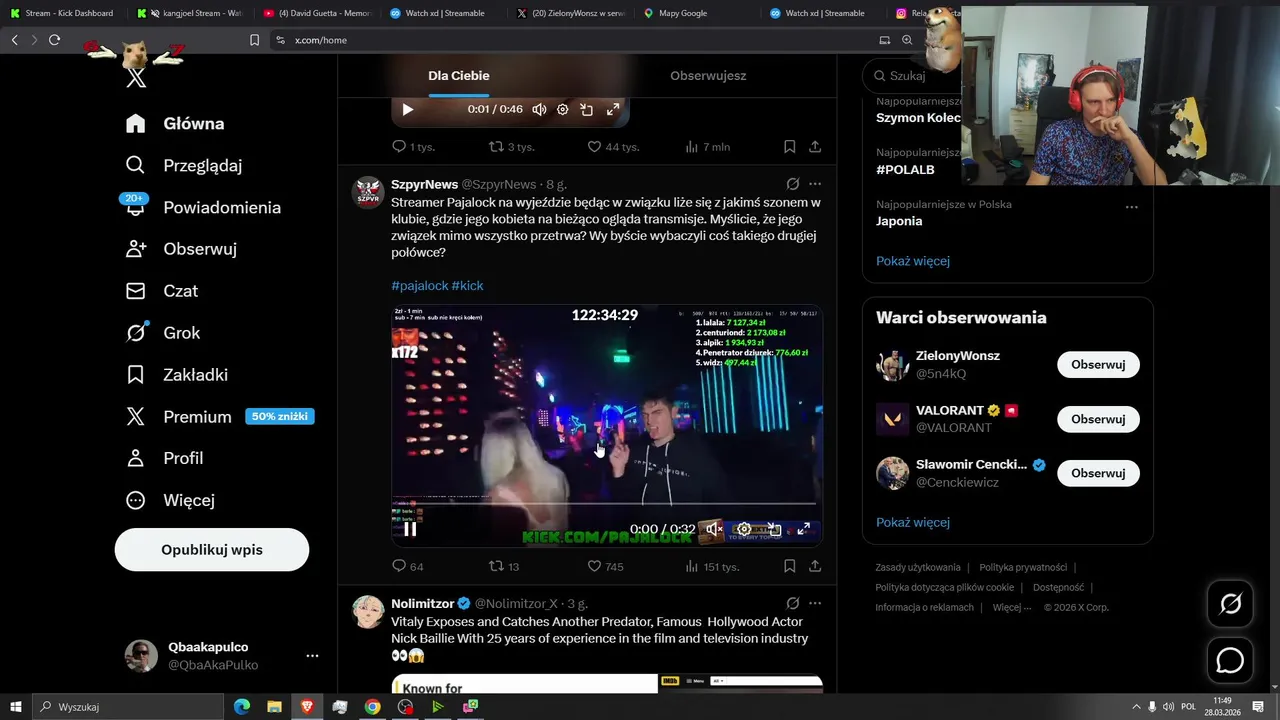Click the #pajalock hashtag
Image resolution: width=1280 pixels, height=720 pixels.
(x=420, y=286)
